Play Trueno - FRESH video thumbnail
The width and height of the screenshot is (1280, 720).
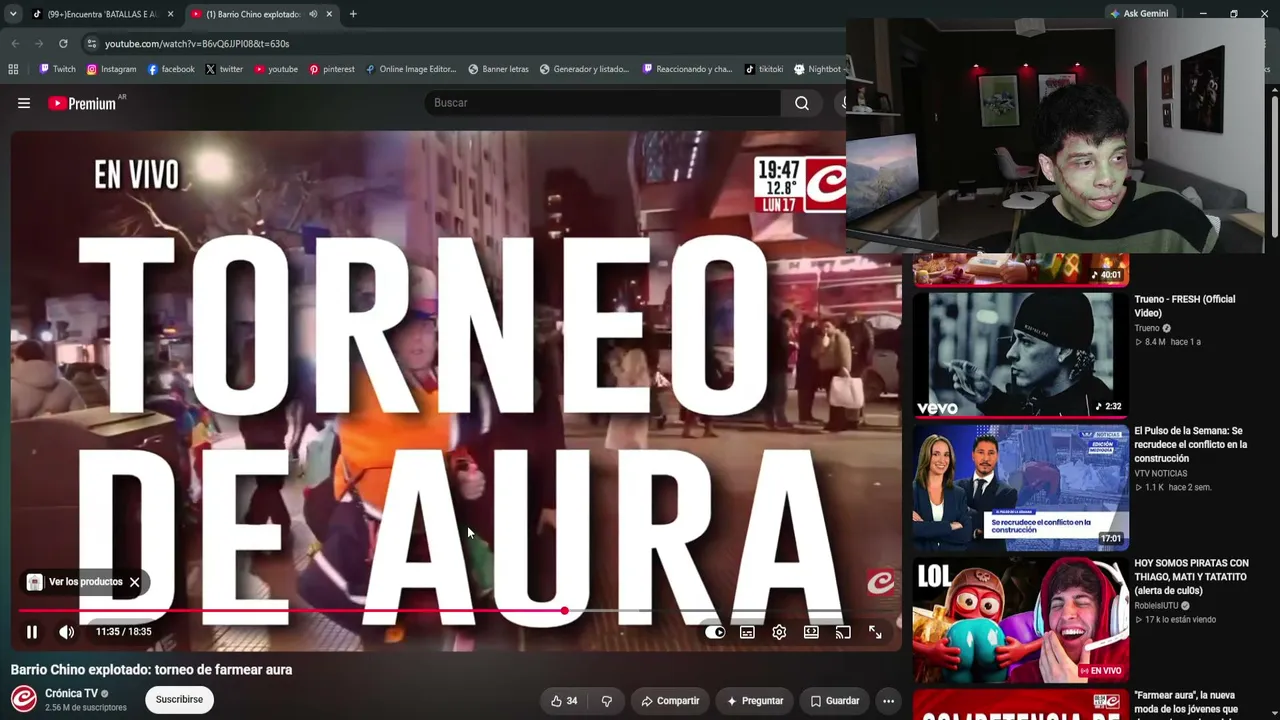(1021, 354)
